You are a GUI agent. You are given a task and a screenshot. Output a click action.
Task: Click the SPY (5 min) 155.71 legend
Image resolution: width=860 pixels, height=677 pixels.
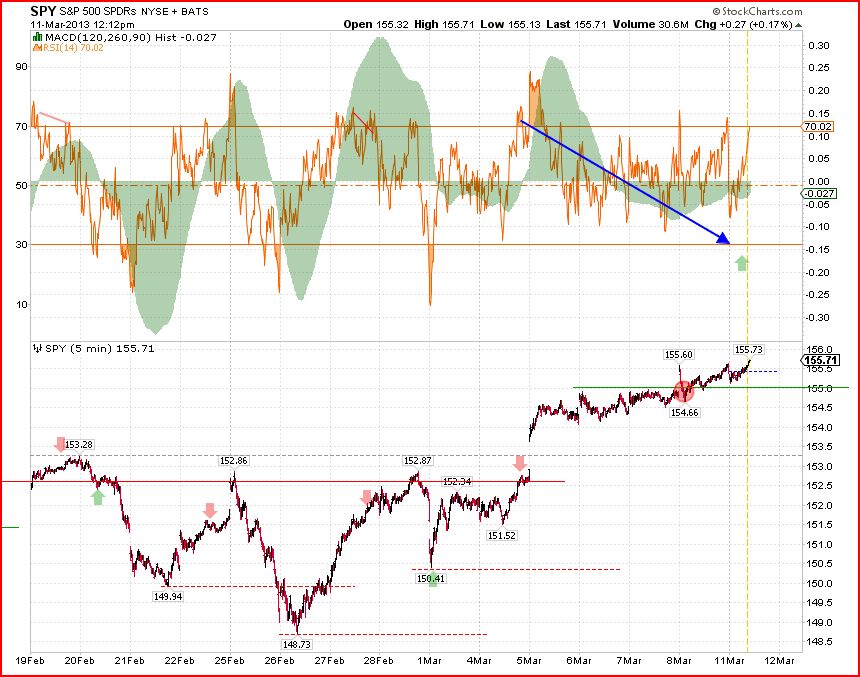pos(100,348)
